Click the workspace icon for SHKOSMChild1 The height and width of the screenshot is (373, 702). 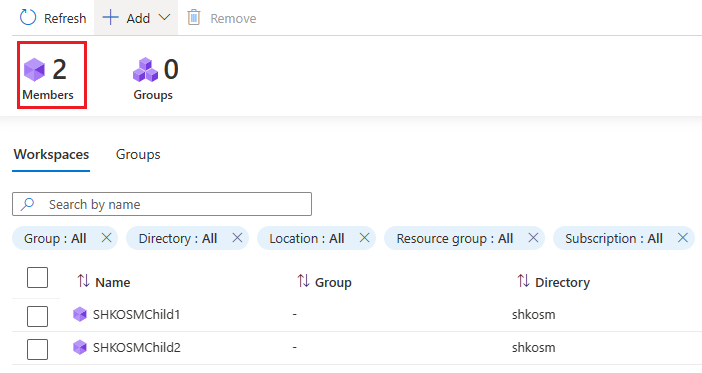coord(80,314)
